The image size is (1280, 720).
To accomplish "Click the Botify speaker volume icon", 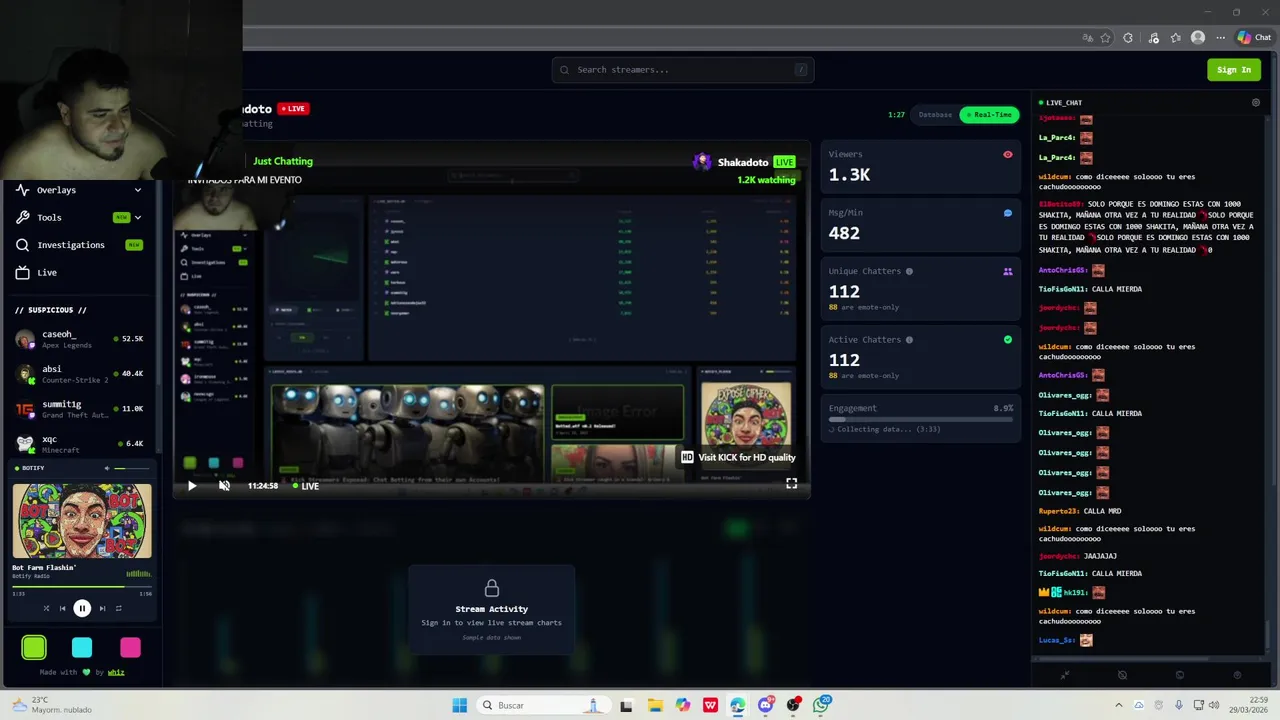I will (x=107, y=468).
